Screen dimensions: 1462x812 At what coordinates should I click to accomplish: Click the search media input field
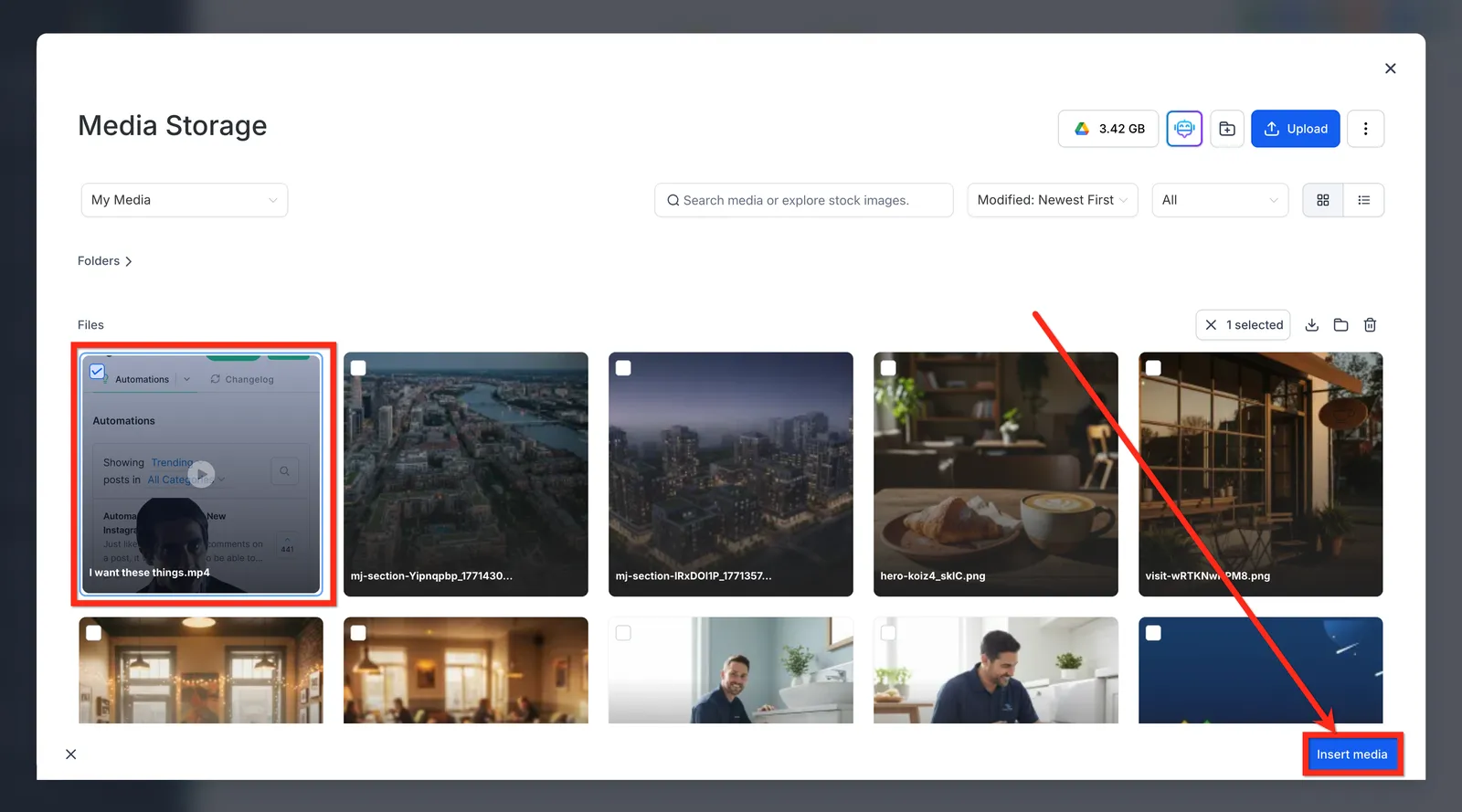click(x=804, y=200)
